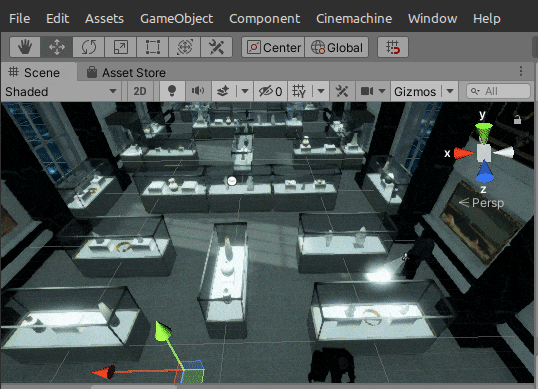Toggle pivot mode Center button

point(273,47)
